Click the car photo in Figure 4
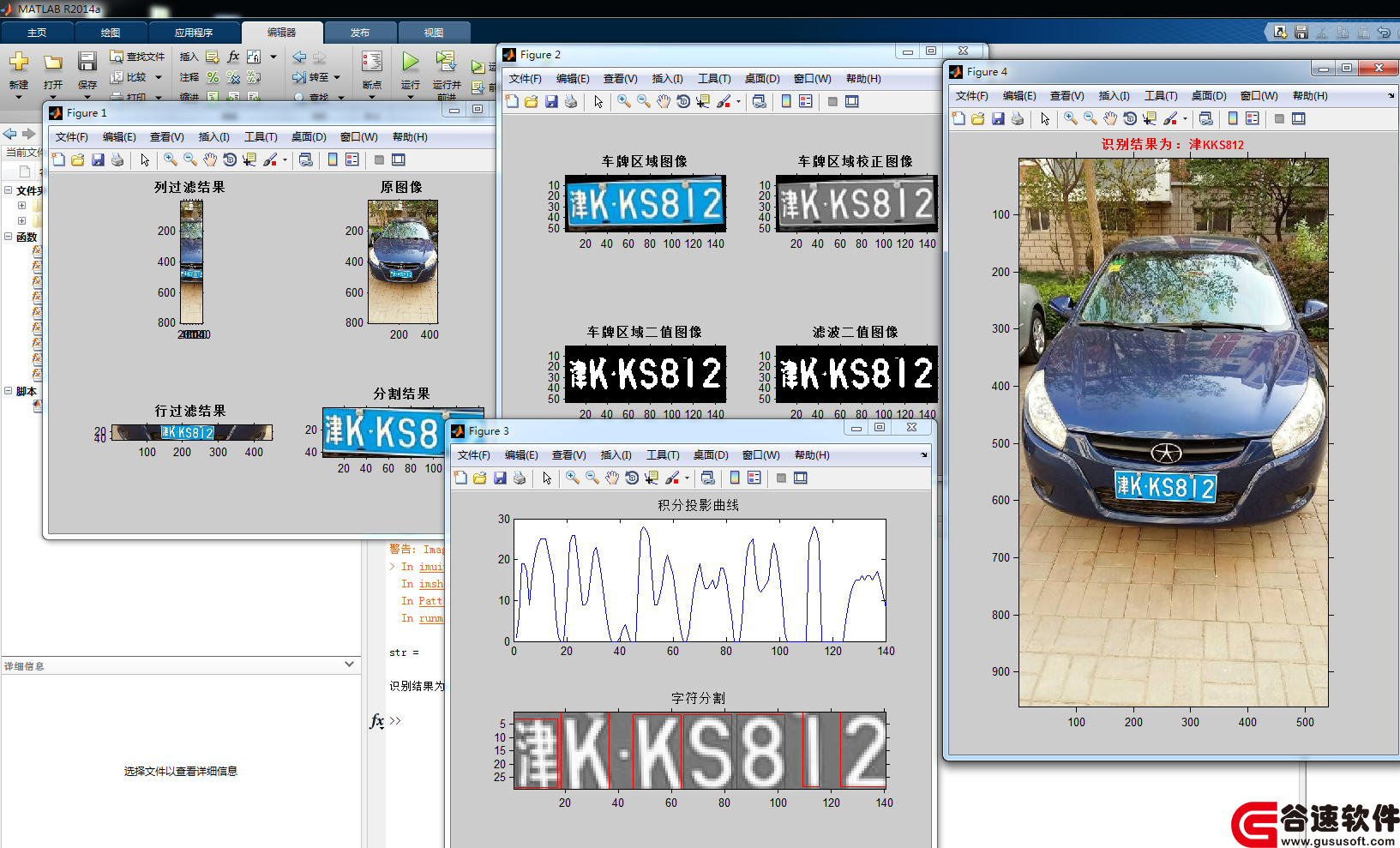Screen dimensions: 1400x848 tap(1173, 432)
